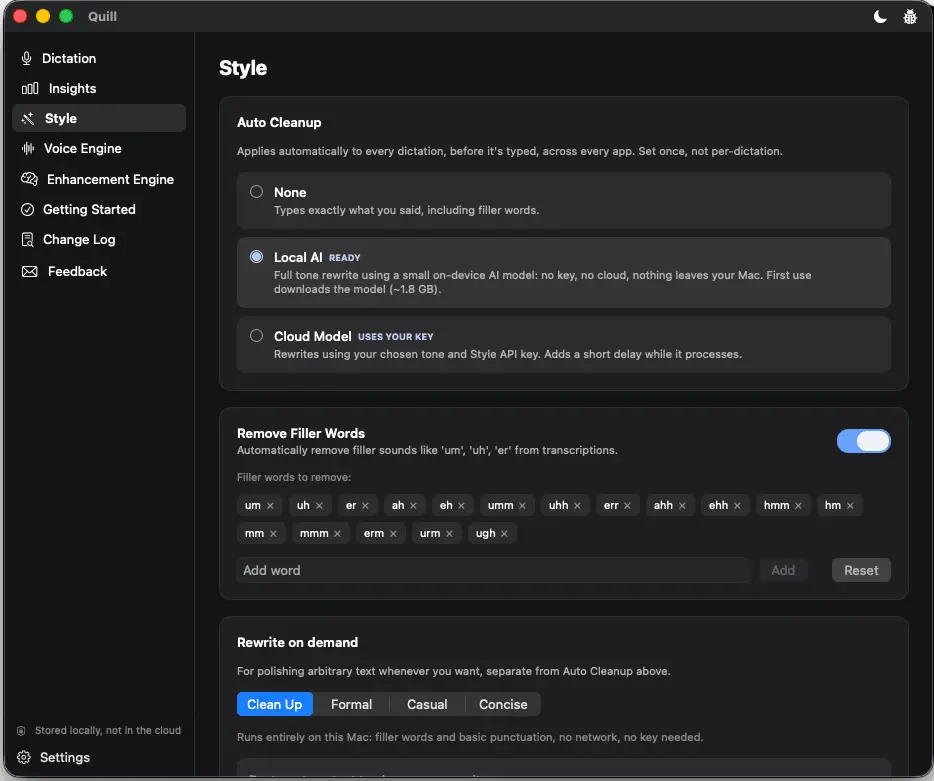Remove the 'mmm' filler word chip
This screenshot has height=781, width=934.
pyautogui.click(x=337, y=534)
